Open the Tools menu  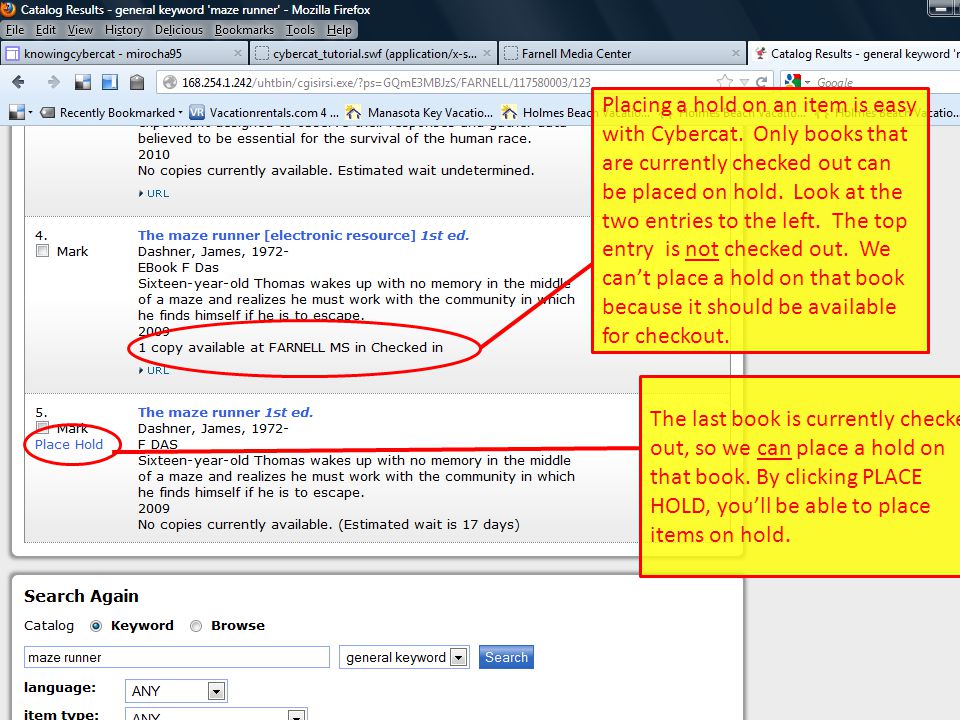(300, 29)
